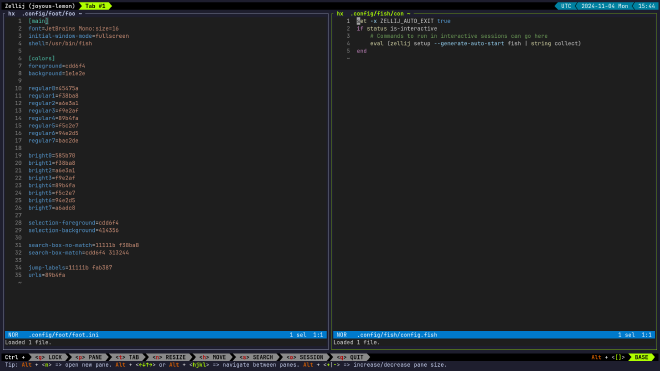Image resolution: width=660 pixels, height=371 pixels.
Task: Click the bright5=f5c2e7 line
Action: point(52,193)
